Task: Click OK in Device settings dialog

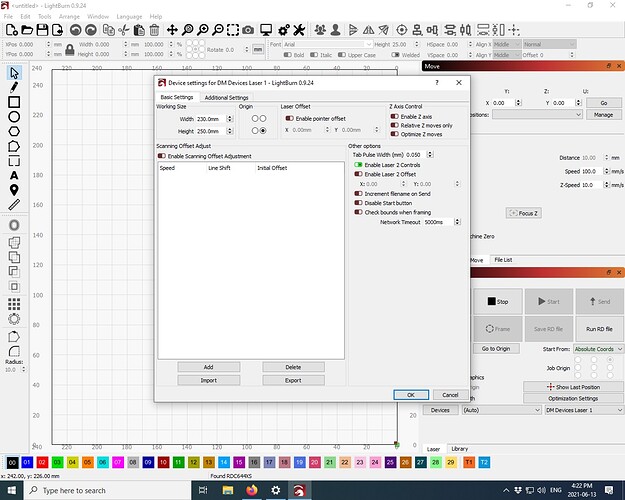Action: (x=411, y=395)
